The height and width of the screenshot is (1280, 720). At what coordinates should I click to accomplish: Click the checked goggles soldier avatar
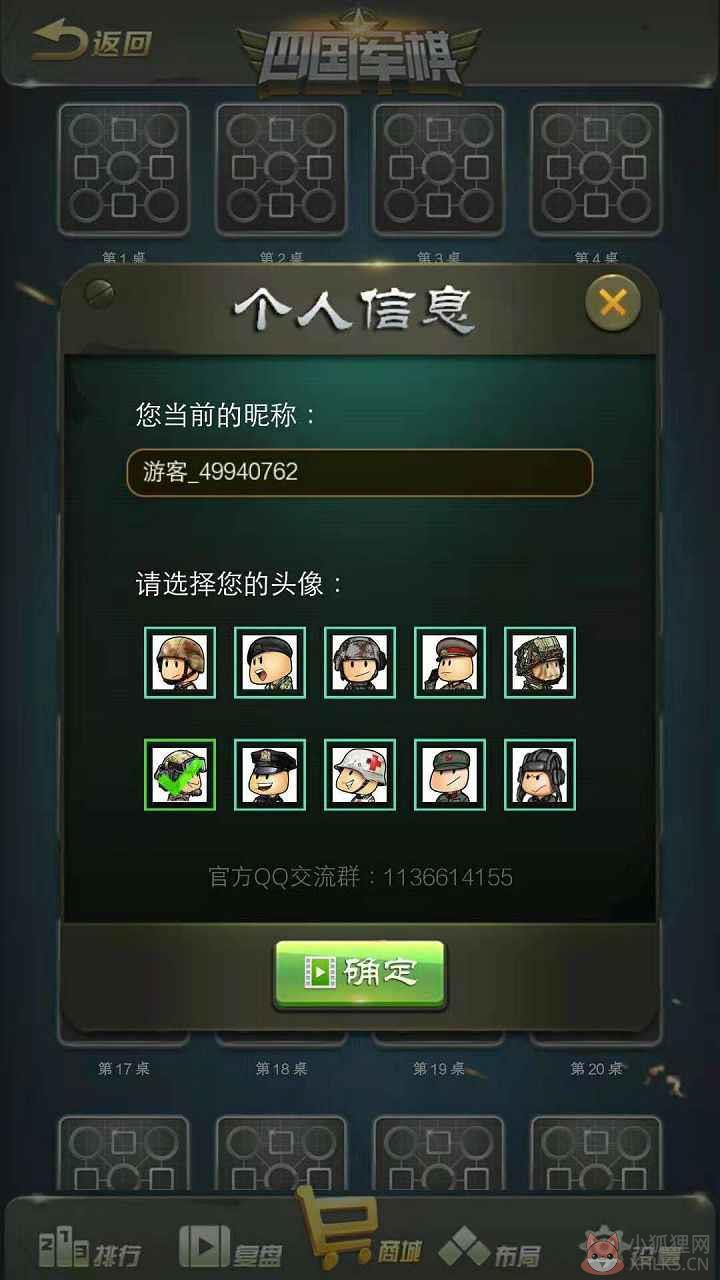pos(180,774)
